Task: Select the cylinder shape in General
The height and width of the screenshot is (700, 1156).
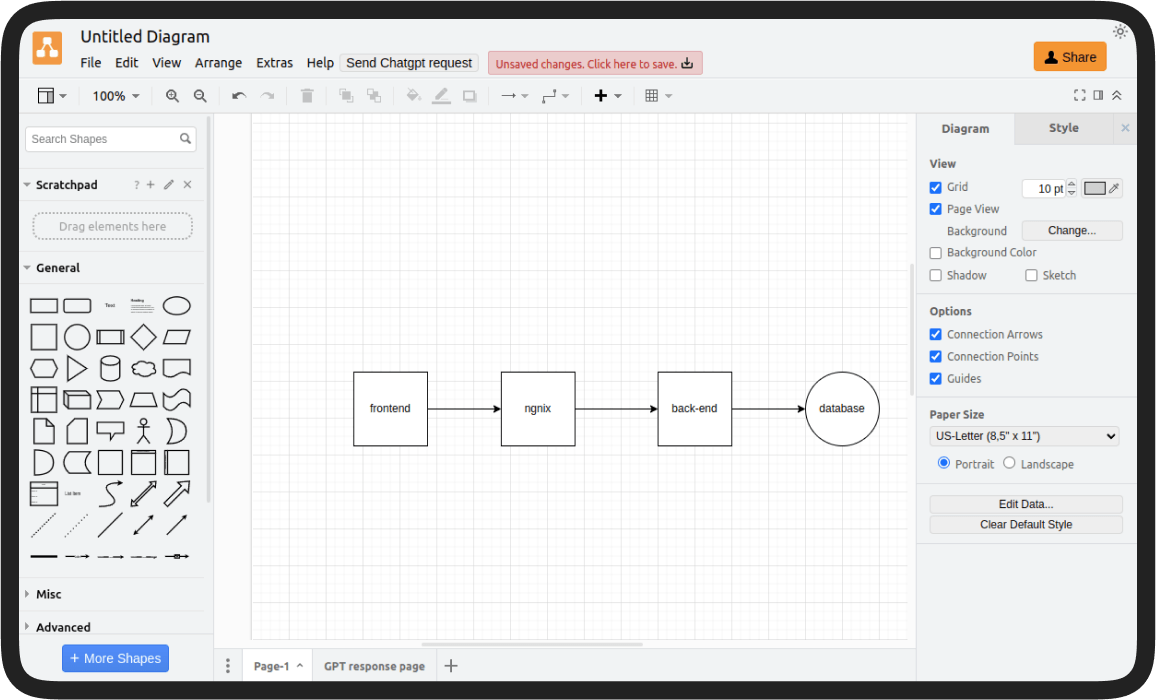Action: [110, 368]
